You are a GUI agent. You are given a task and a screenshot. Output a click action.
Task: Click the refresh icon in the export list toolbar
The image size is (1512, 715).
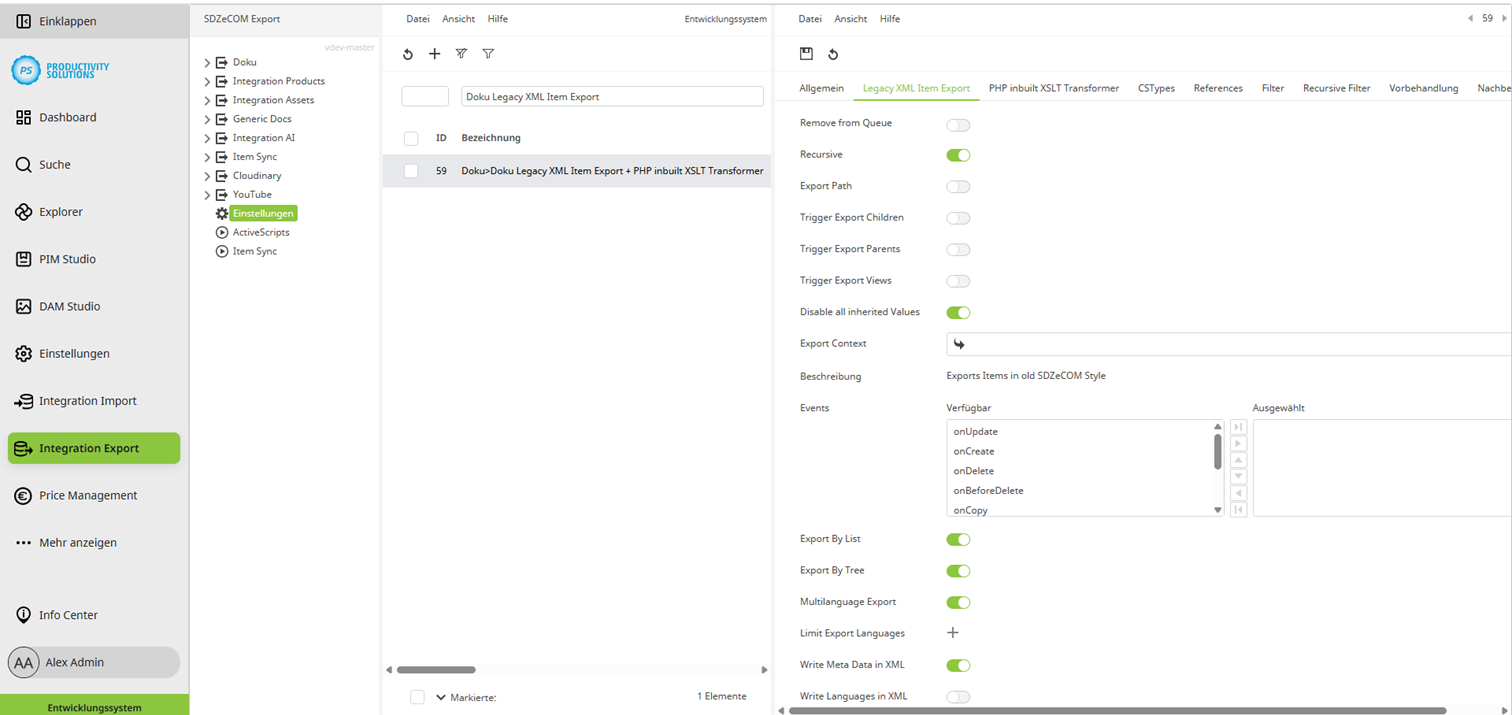[x=407, y=54]
